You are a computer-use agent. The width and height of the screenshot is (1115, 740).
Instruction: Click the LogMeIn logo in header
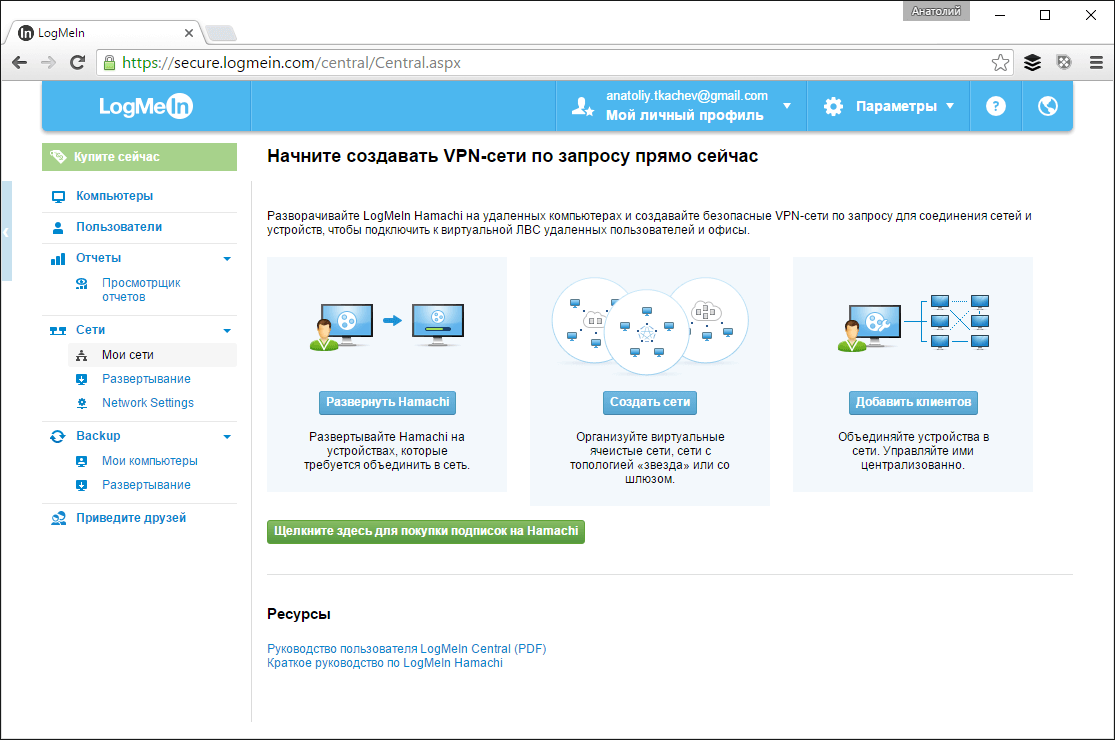[146, 106]
